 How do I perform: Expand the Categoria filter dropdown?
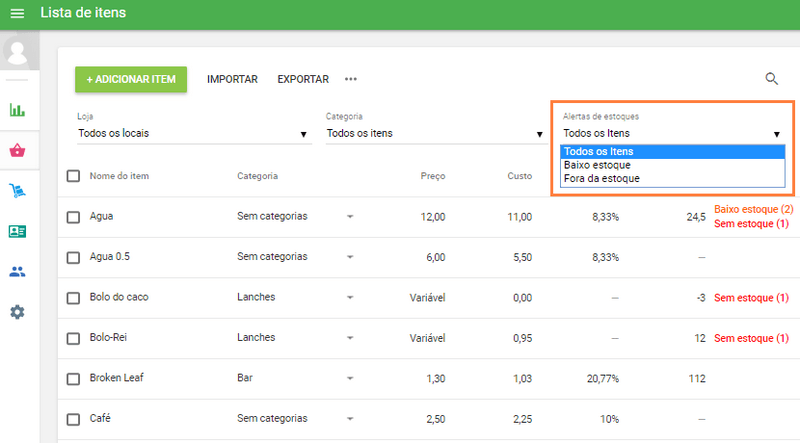click(x=435, y=133)
